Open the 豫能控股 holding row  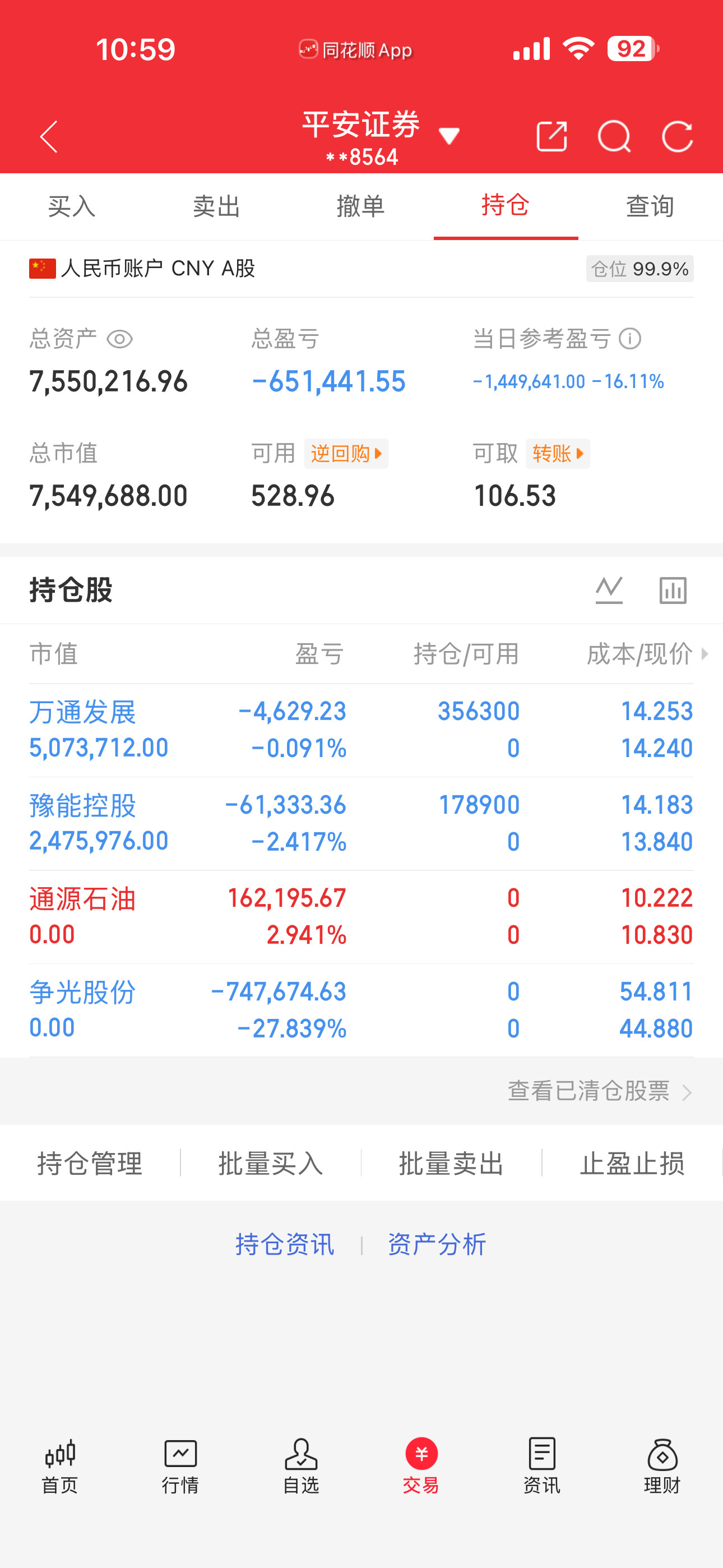(361, 824)
